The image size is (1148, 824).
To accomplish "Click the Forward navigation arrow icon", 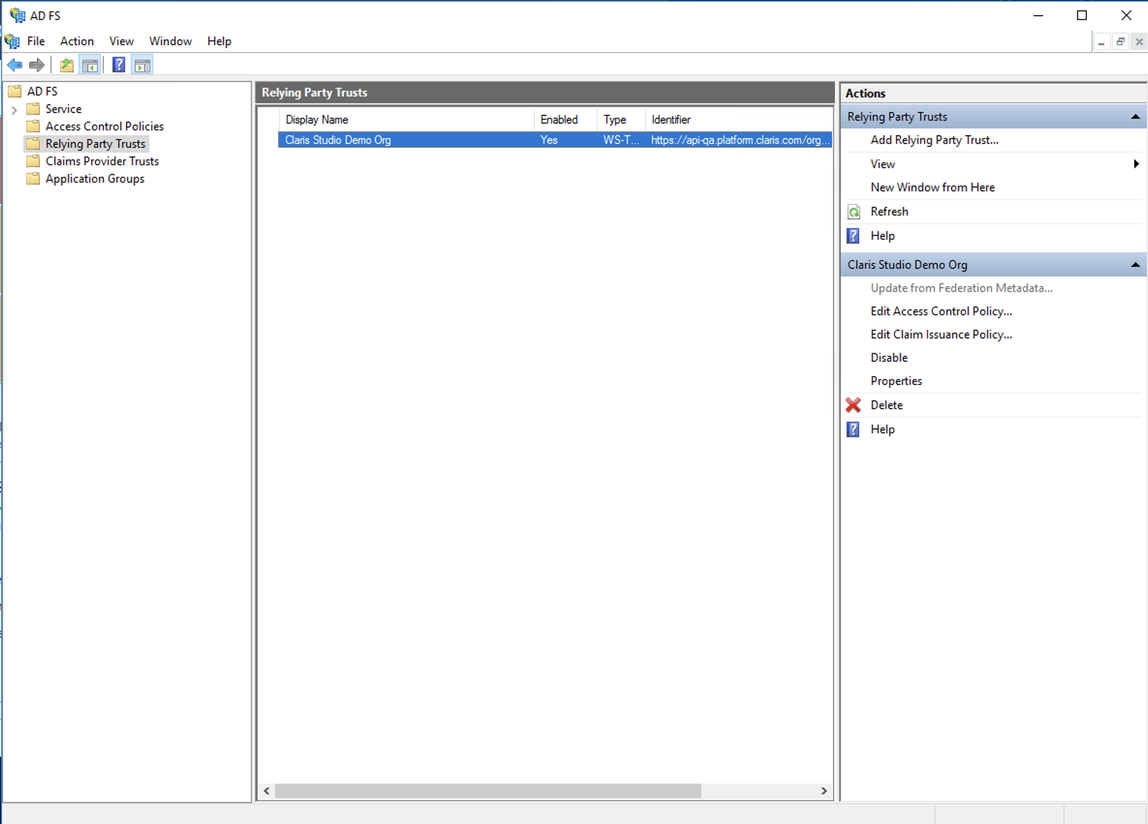I will [38, 64].
